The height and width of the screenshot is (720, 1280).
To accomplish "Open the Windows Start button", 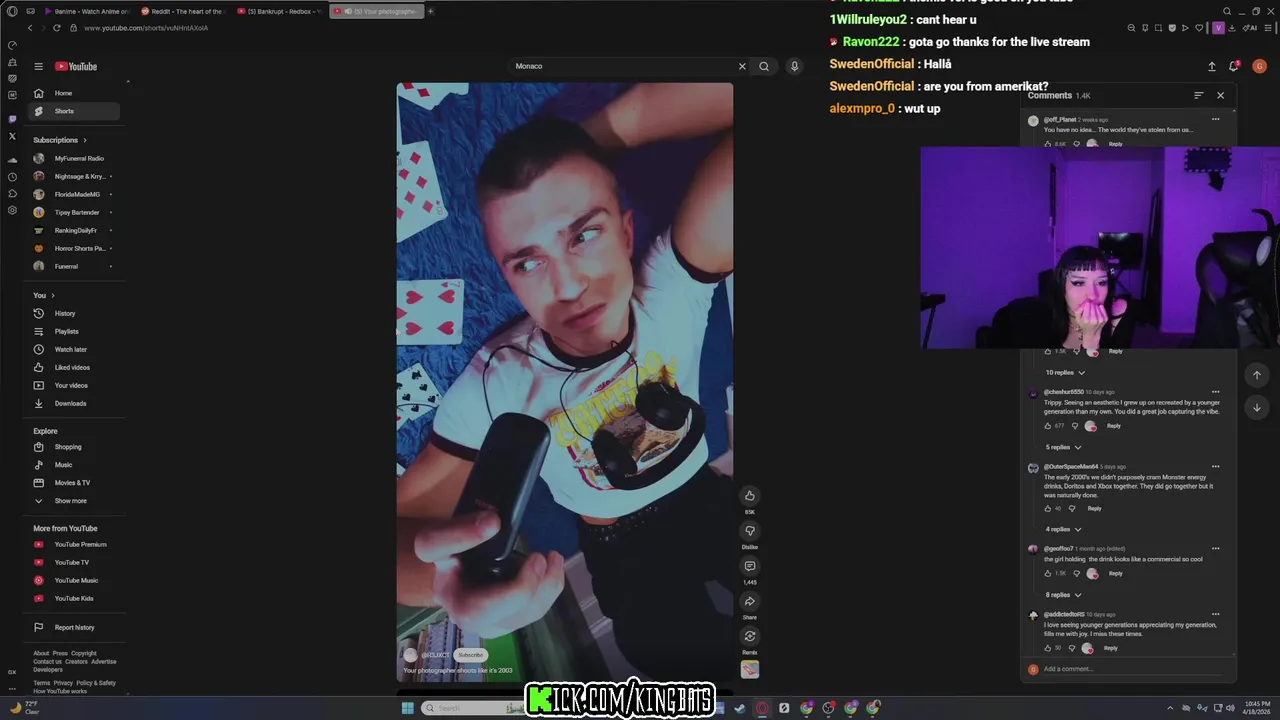I will (407, 708).
